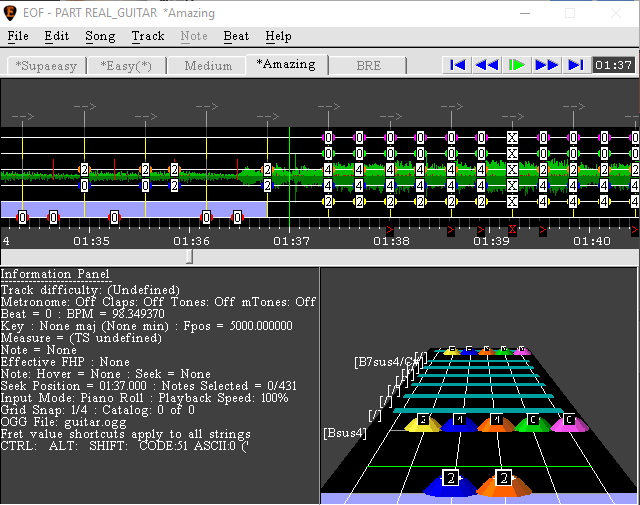The width and height of the screenshot is (640, 505).
Task: Click the horizontal seek scrollbar thumb
Action: click(189, 257)
